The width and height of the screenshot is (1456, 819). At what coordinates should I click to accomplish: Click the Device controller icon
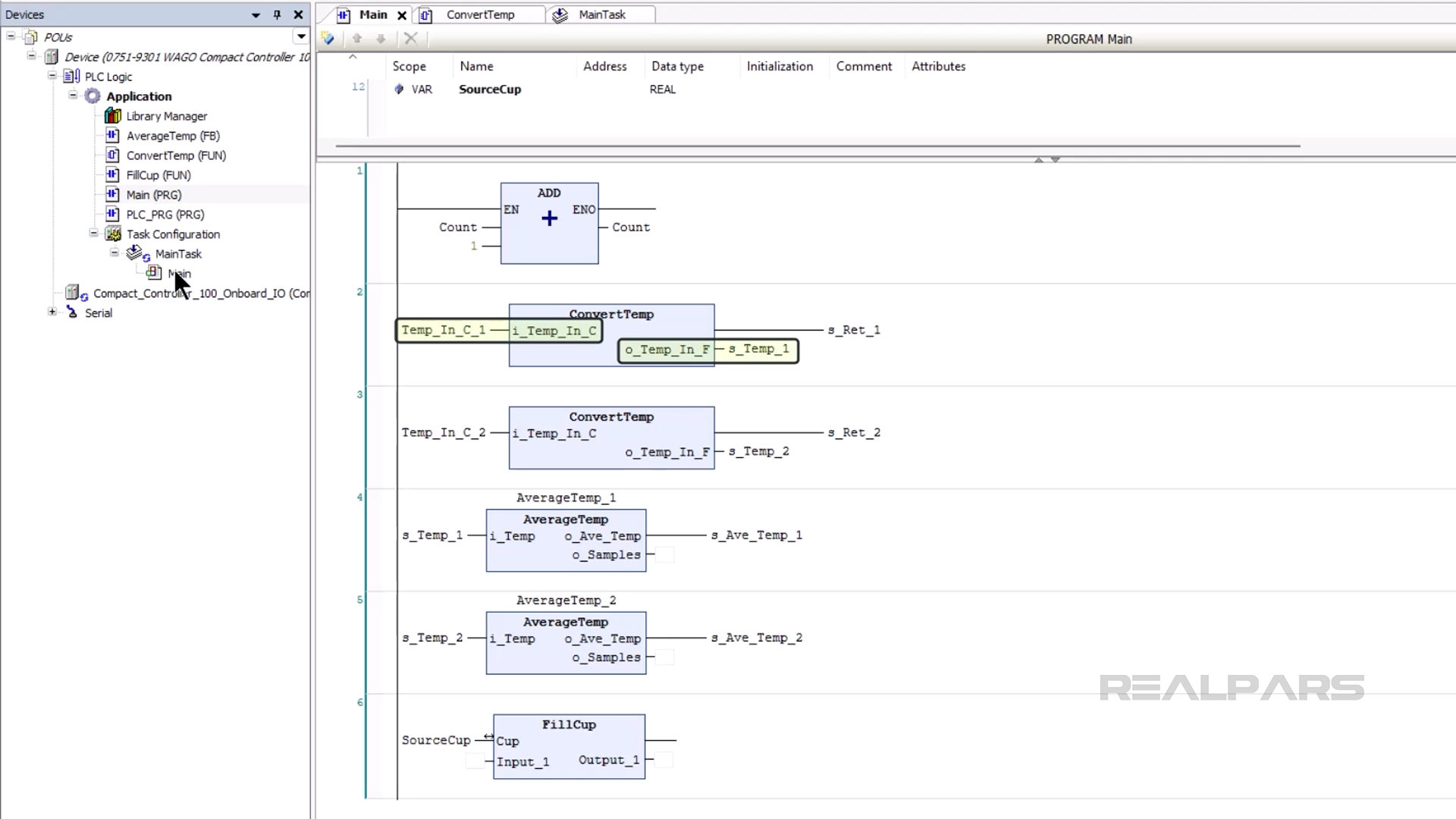52,56
